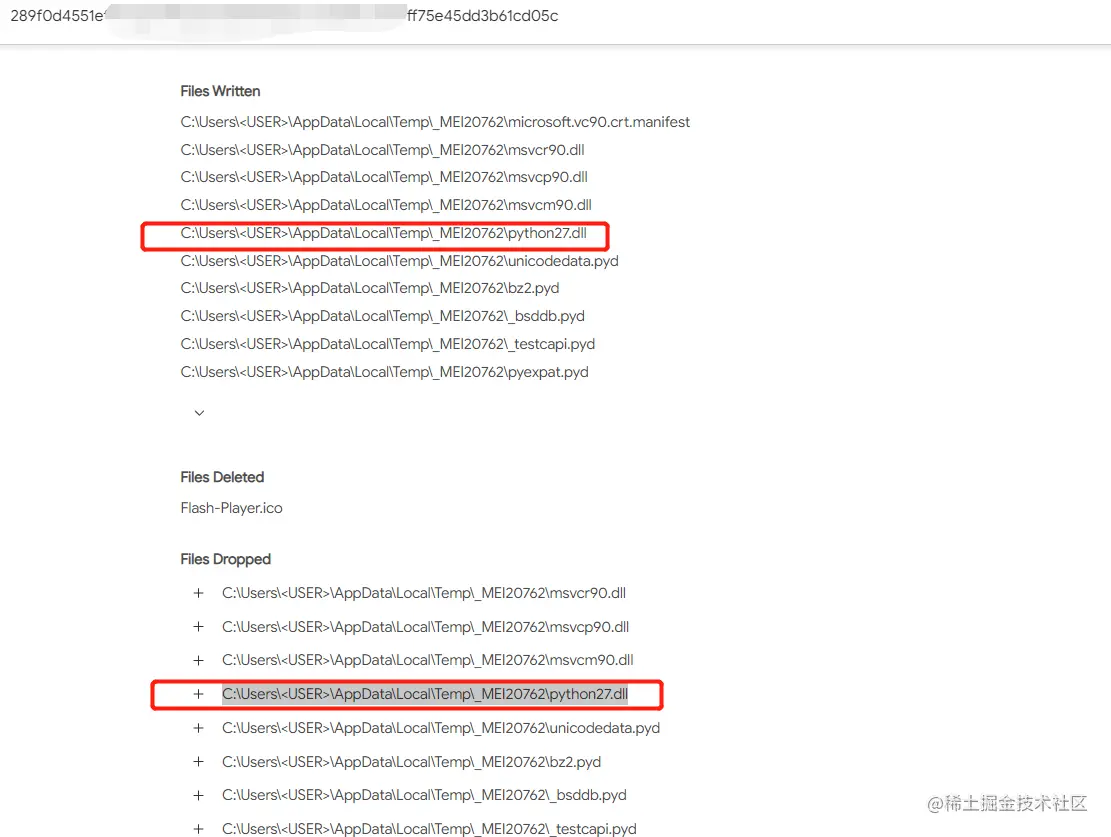The width and height of the screenshot is (1111, 837).
Task: Expand the dropped _bsddb.pyd entry
Action: coord(198,795)
